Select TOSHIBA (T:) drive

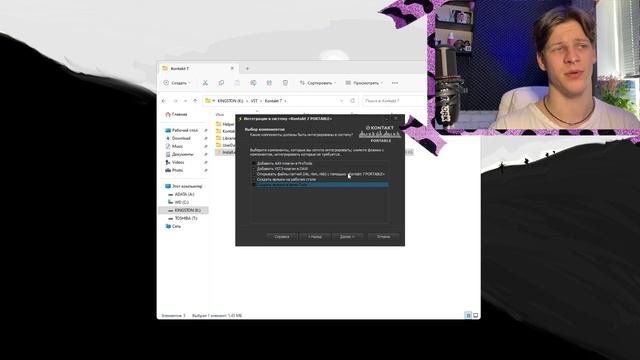click(182, 218)
